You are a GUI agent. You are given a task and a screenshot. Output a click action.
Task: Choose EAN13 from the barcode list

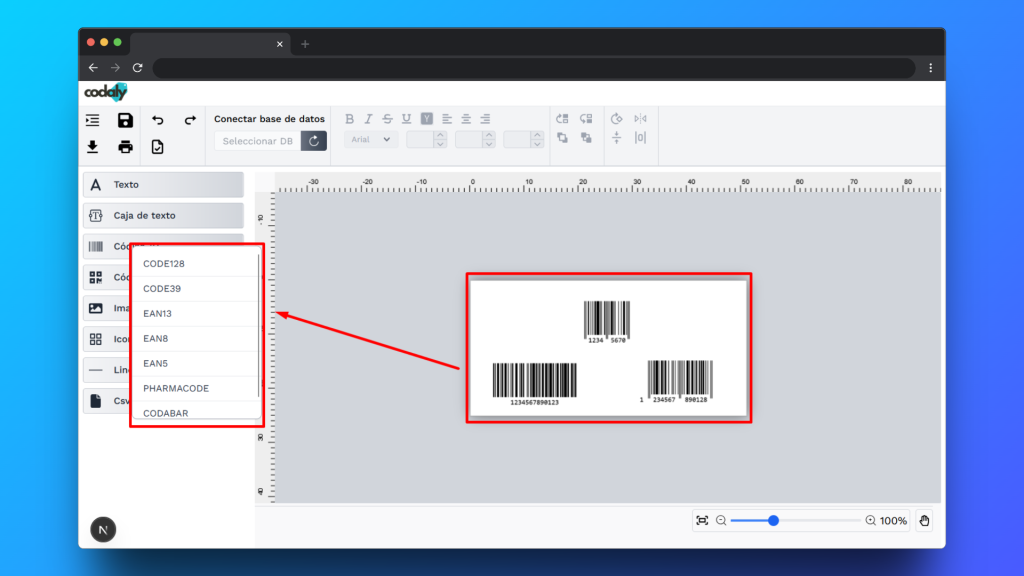195,313
